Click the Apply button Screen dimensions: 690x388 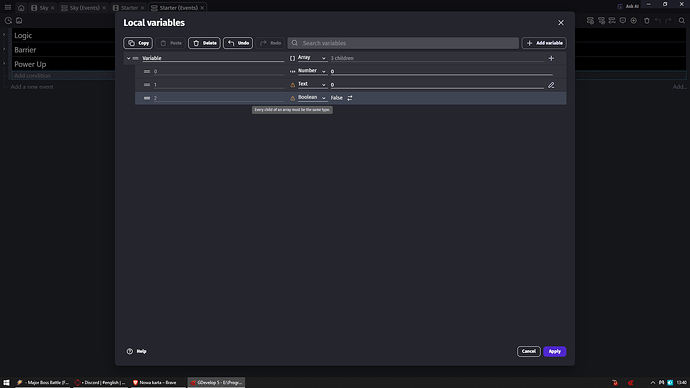tap(554, 351)
